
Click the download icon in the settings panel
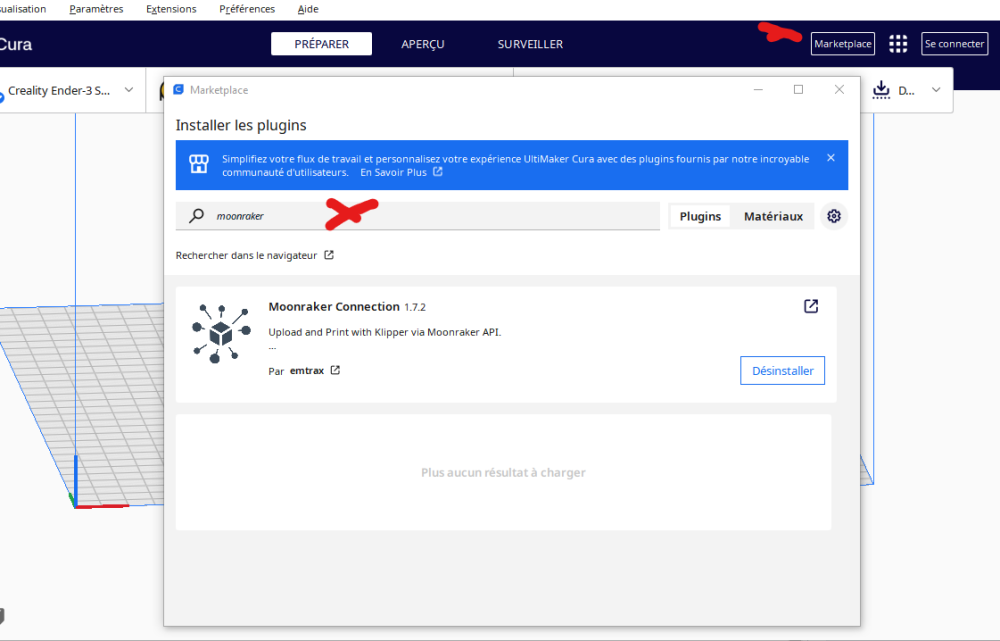pos(881,89)
